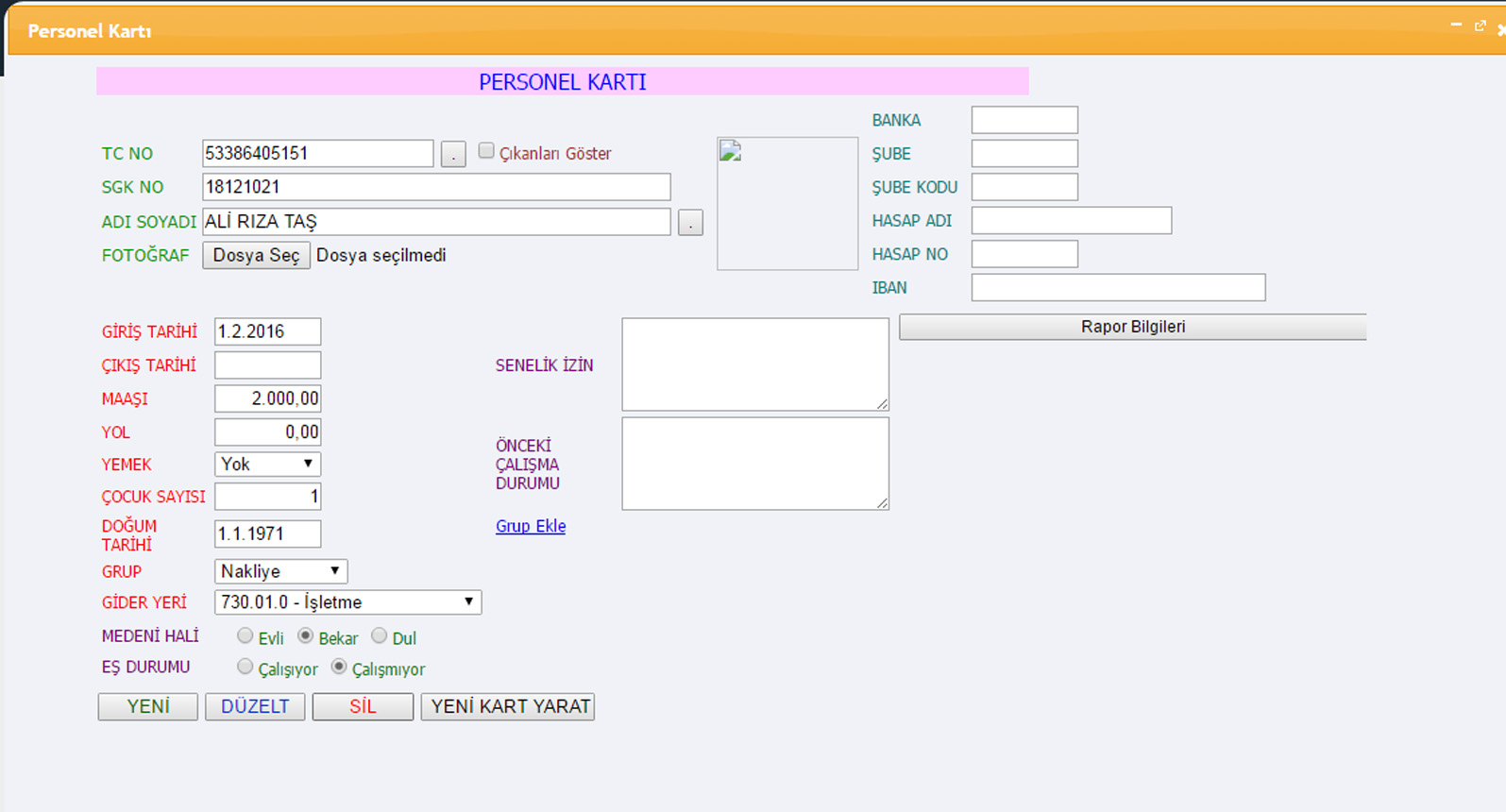This screenshot has width=1506, height=812.
Task: Click the ŞUBE KODU input field
Action: pyautogui.click(x=1024, y=187)
